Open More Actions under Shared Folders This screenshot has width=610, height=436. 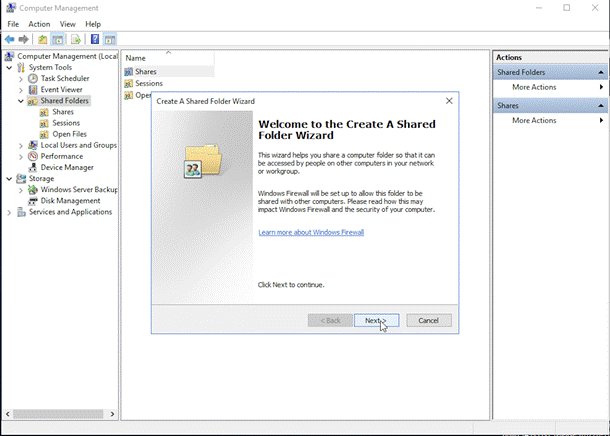550,87
